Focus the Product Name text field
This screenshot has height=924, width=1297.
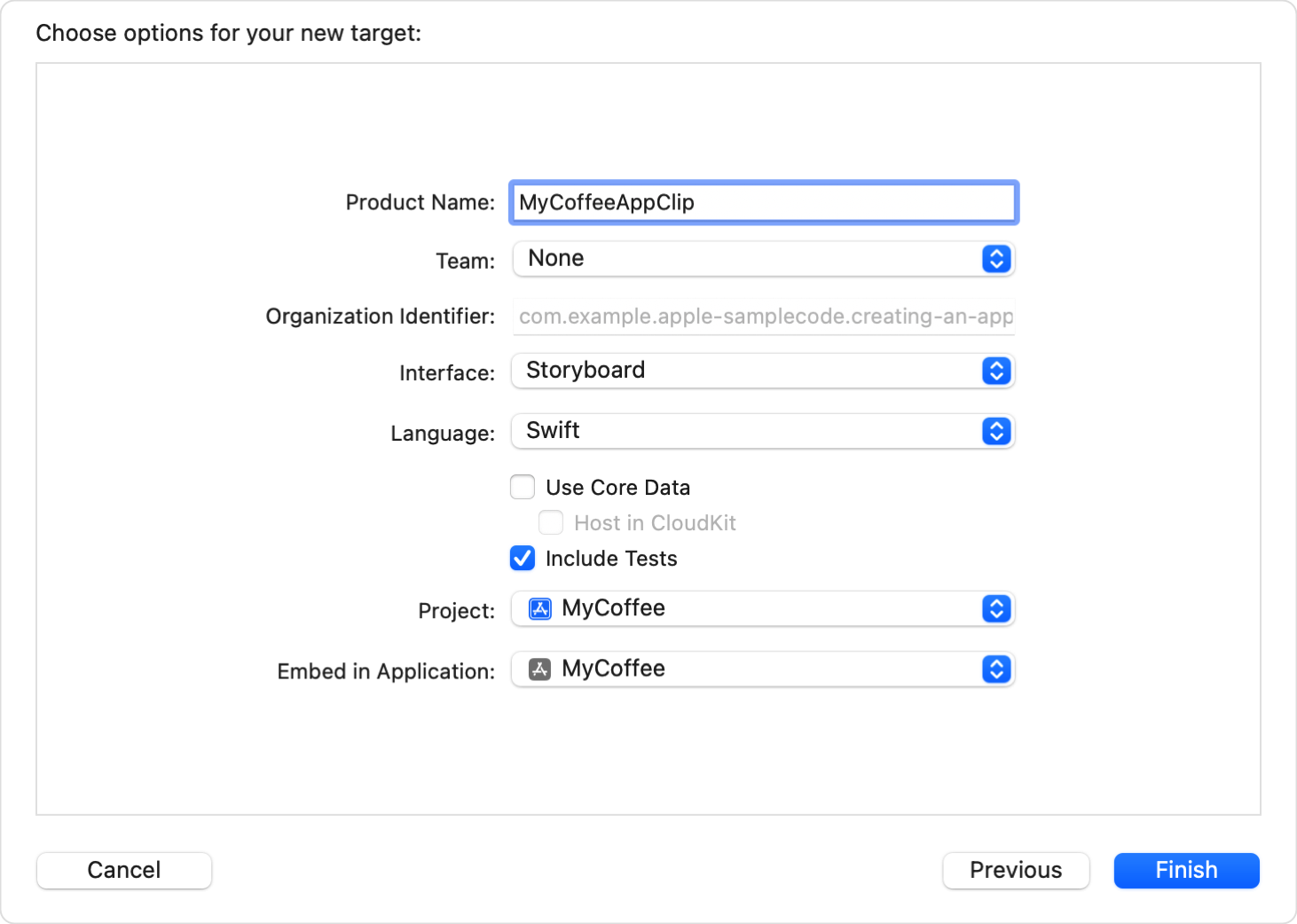[763, 202]
